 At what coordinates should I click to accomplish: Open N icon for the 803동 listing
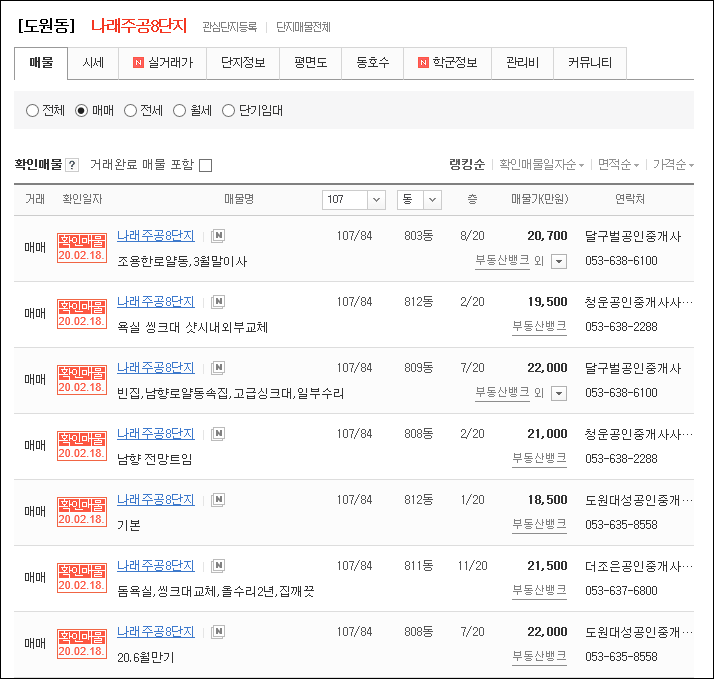[218, 235]
